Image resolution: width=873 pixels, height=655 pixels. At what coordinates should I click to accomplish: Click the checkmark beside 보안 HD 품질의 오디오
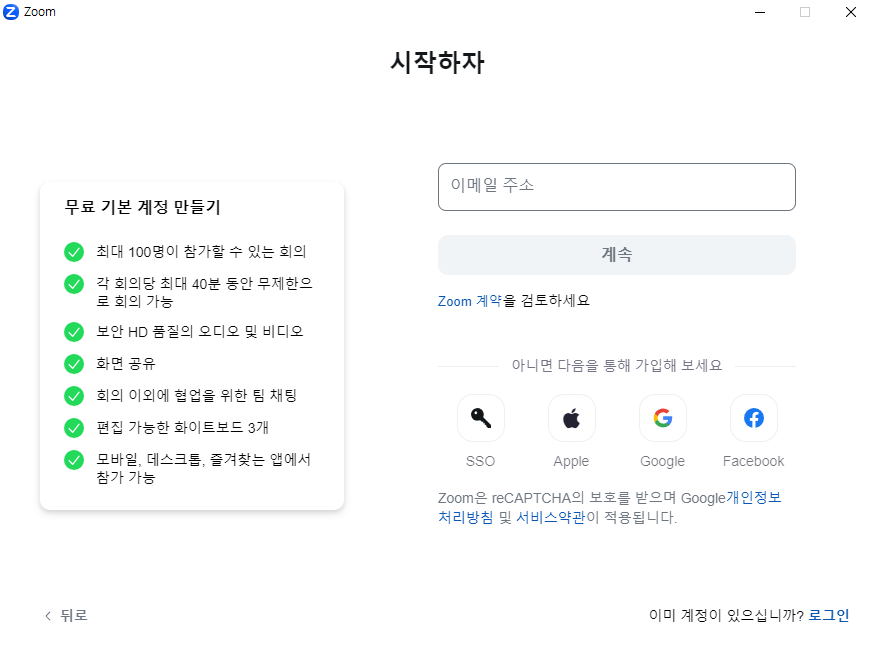pyautogui.click(x=74, y=332)
